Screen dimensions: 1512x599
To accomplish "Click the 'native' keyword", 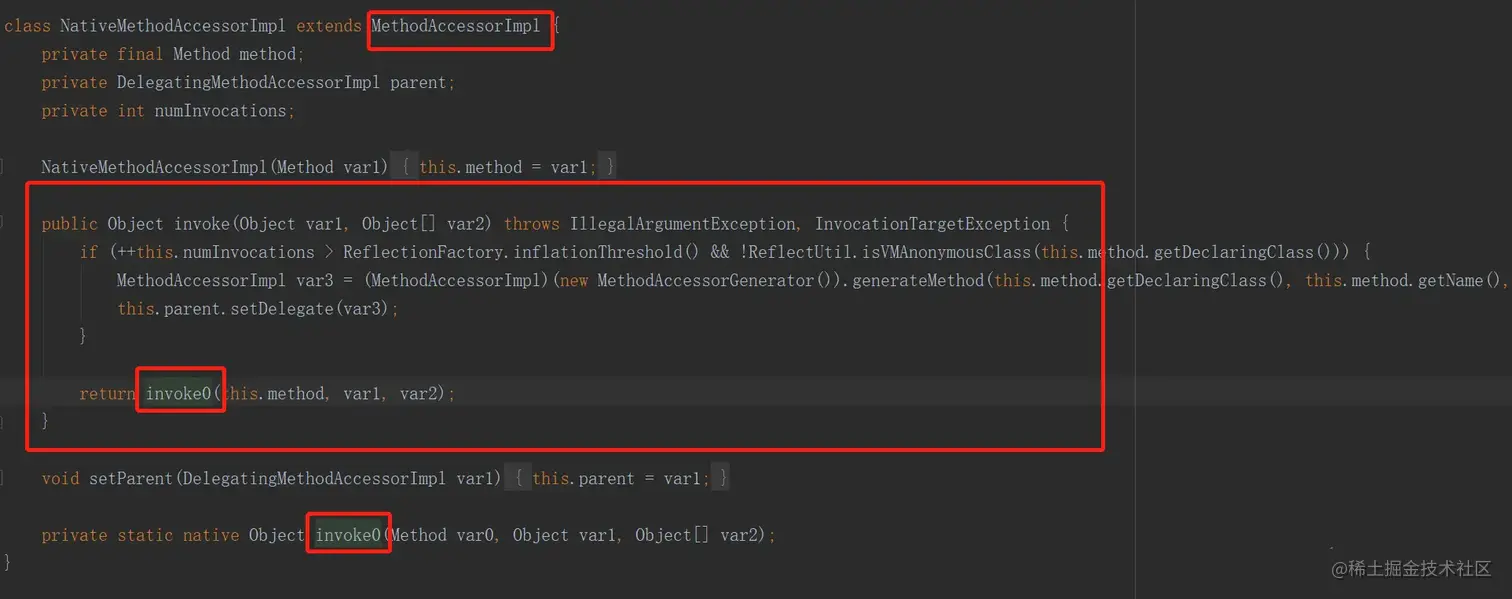I will point(211,536).
